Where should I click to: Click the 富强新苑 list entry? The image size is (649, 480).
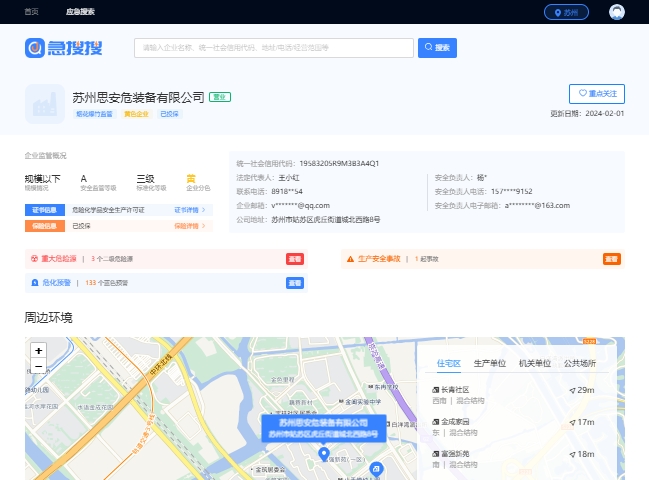click(x=513, y=459)
